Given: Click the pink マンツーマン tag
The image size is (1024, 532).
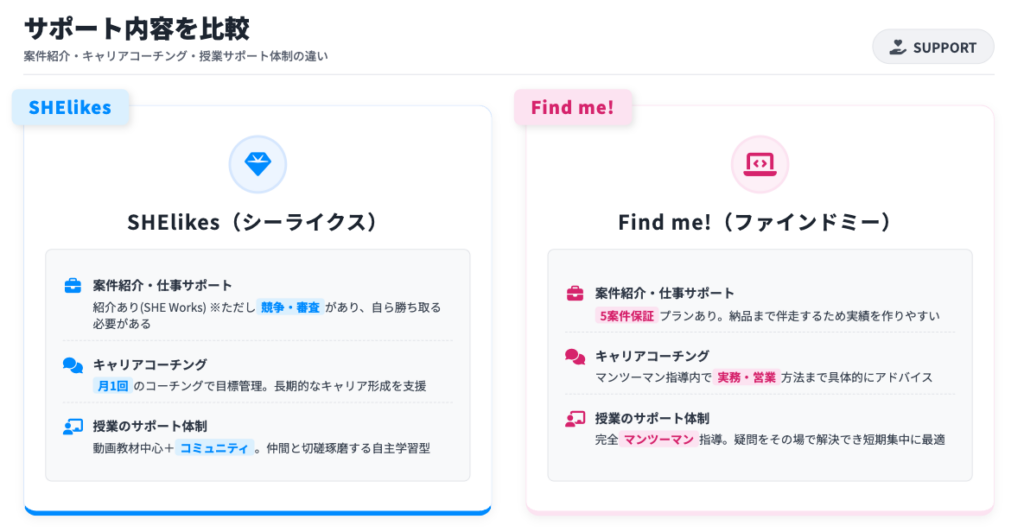Looking at the screenshot, I should click(x=658, y=439).
